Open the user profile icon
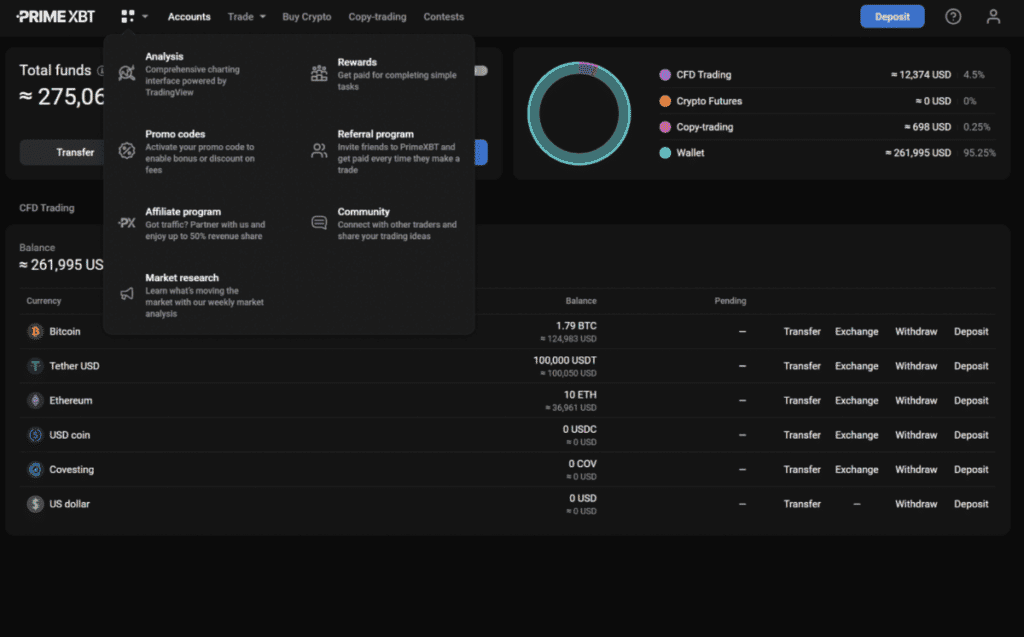1024x637 pixels. tap(993, 16)
